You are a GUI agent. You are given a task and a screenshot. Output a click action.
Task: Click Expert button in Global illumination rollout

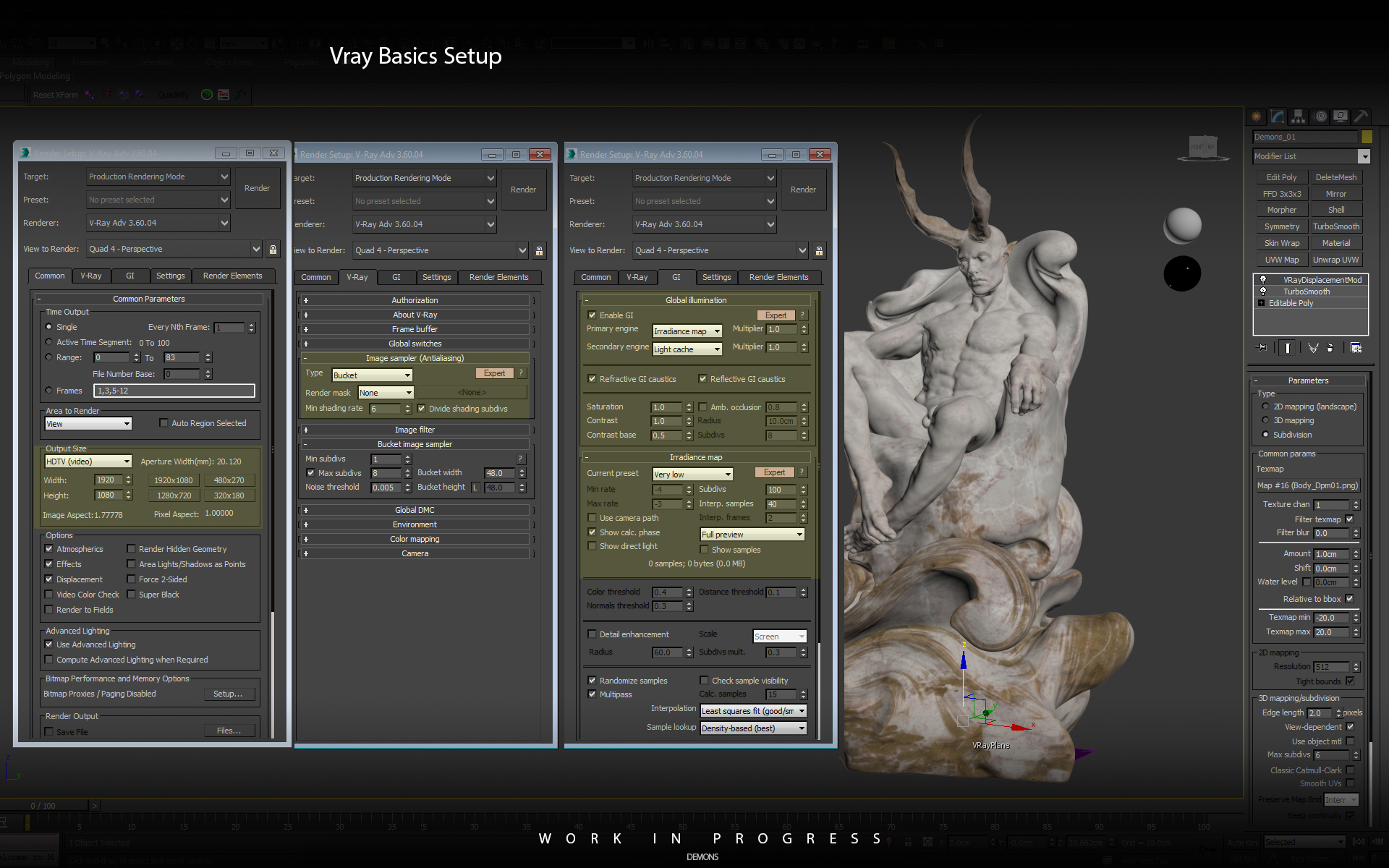click(776, 315)
